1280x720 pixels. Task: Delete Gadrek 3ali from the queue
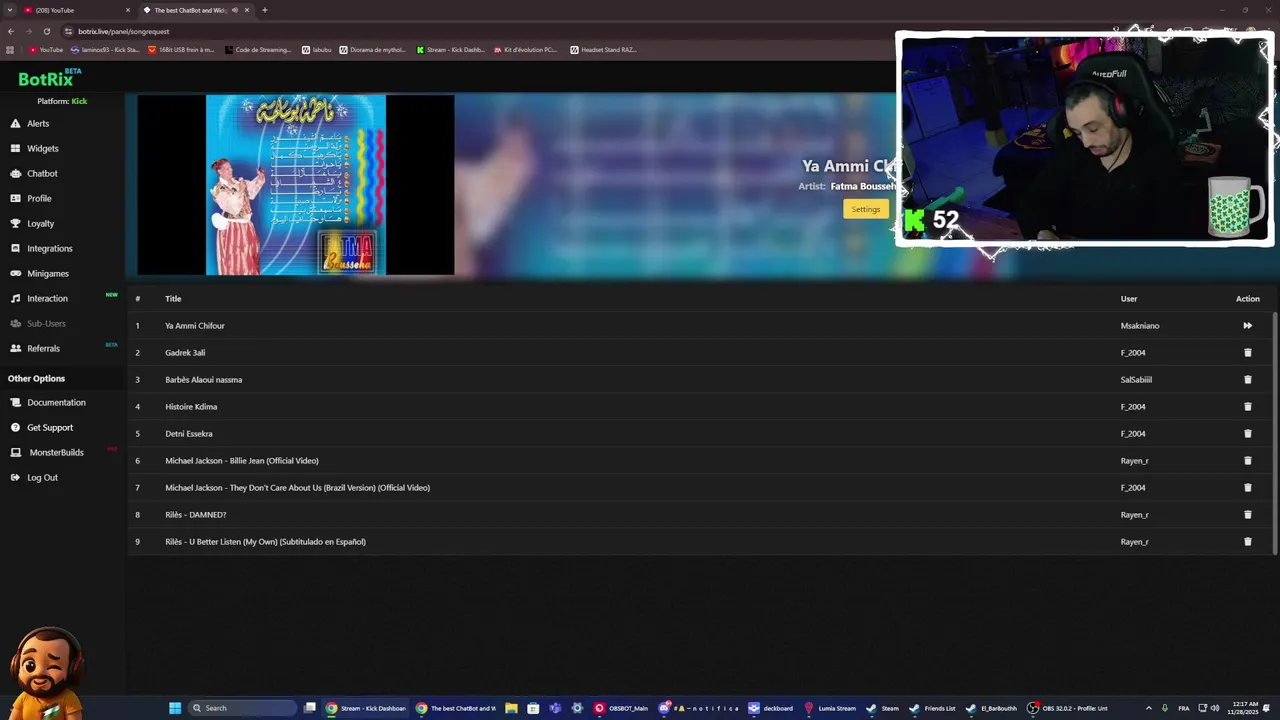1247,353
